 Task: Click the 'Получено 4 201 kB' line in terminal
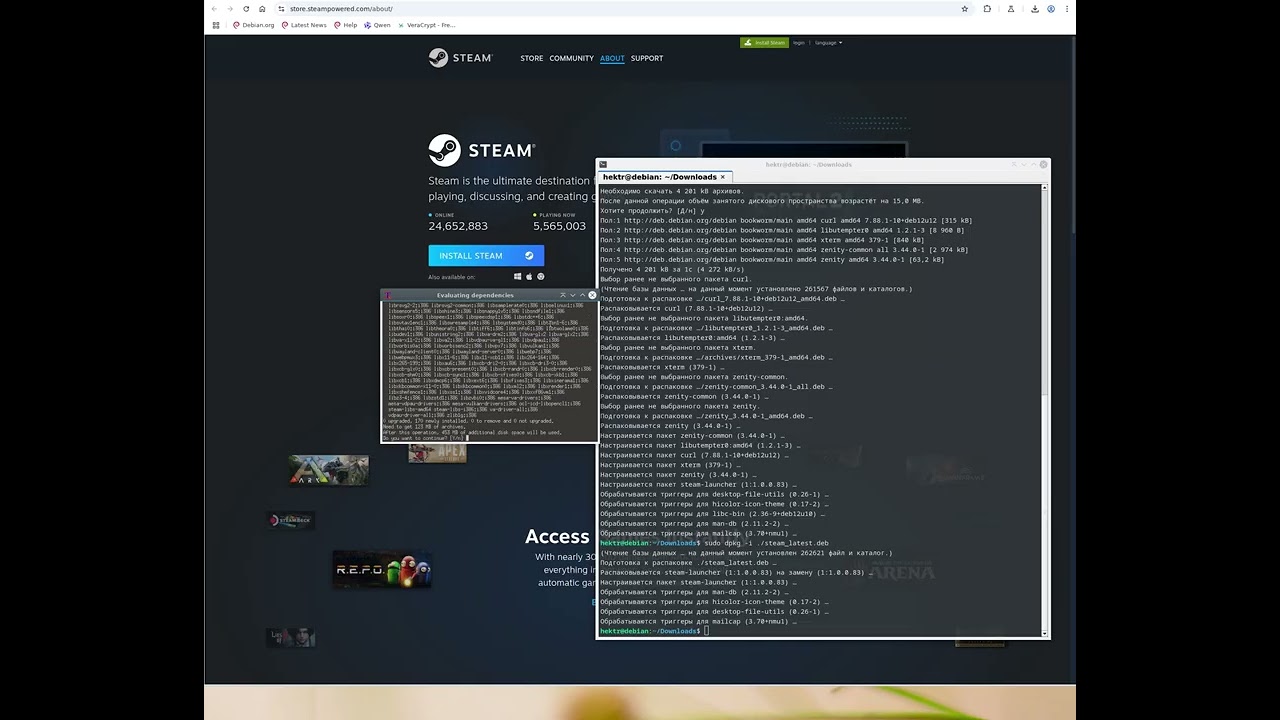(x=672, y=270)
